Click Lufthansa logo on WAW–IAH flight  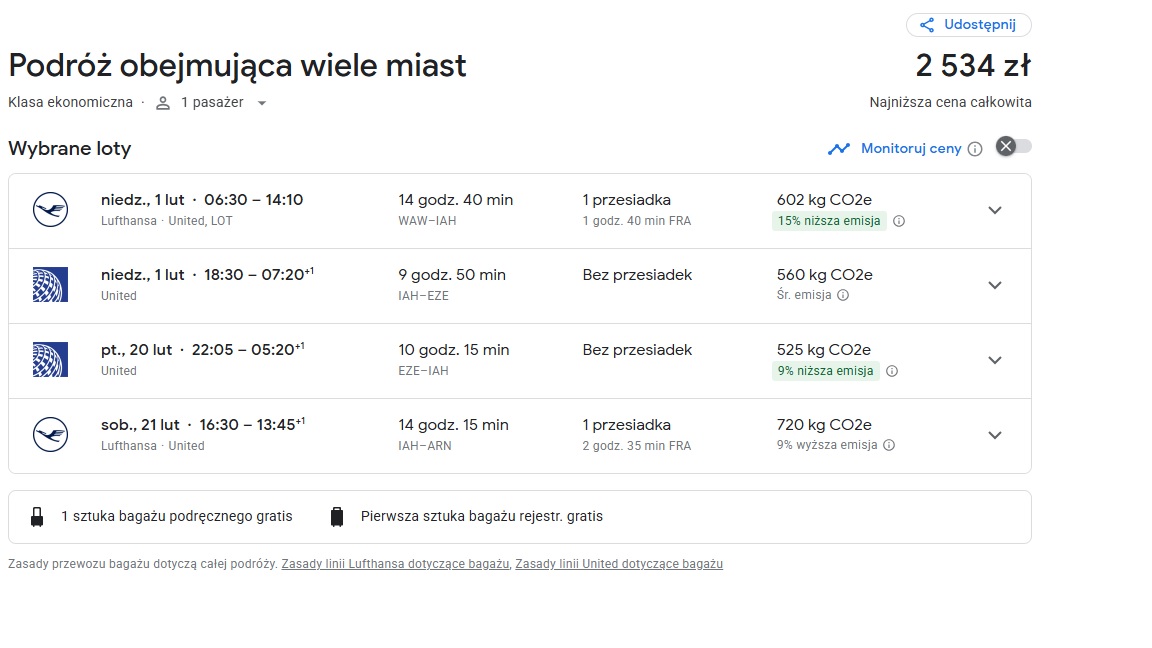coord(51,209)
